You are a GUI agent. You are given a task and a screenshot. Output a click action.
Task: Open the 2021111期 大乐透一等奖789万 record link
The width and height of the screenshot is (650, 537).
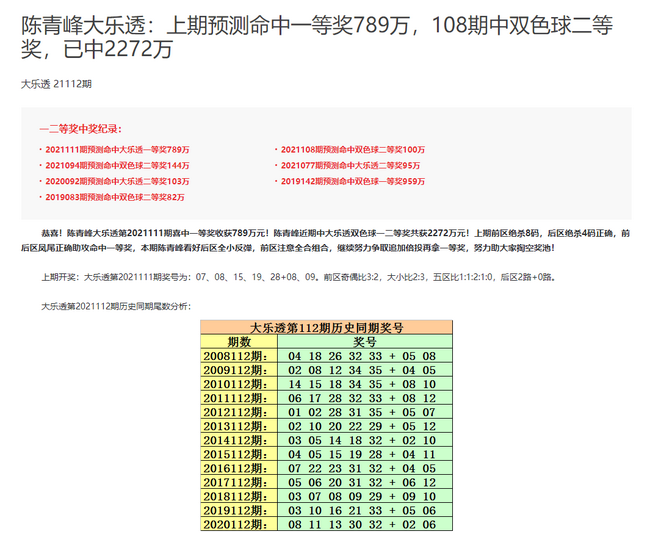pos(116,149)
